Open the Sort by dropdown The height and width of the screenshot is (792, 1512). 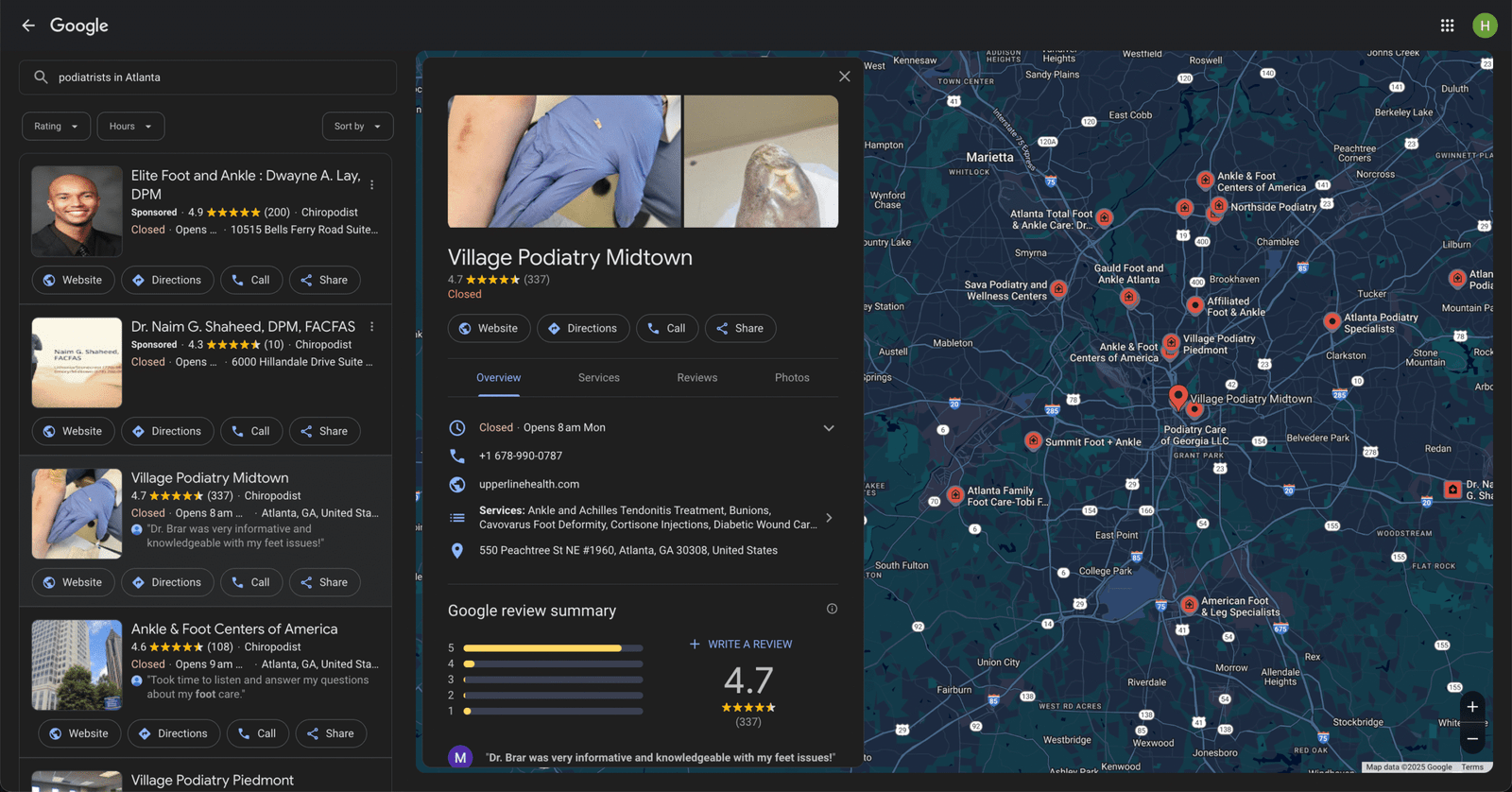(357, 126)
